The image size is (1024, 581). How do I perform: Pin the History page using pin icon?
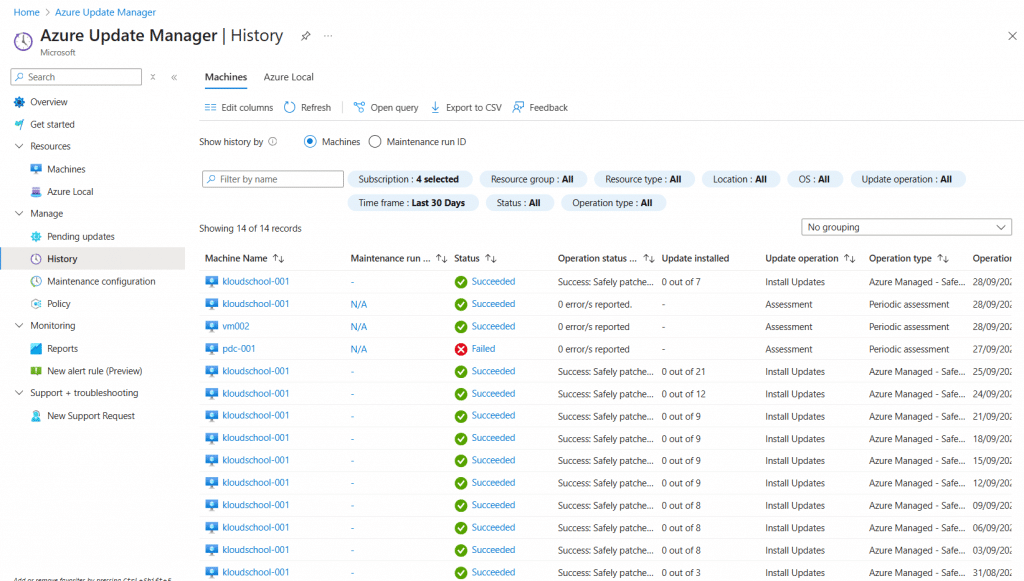click(x=305, y=36)
